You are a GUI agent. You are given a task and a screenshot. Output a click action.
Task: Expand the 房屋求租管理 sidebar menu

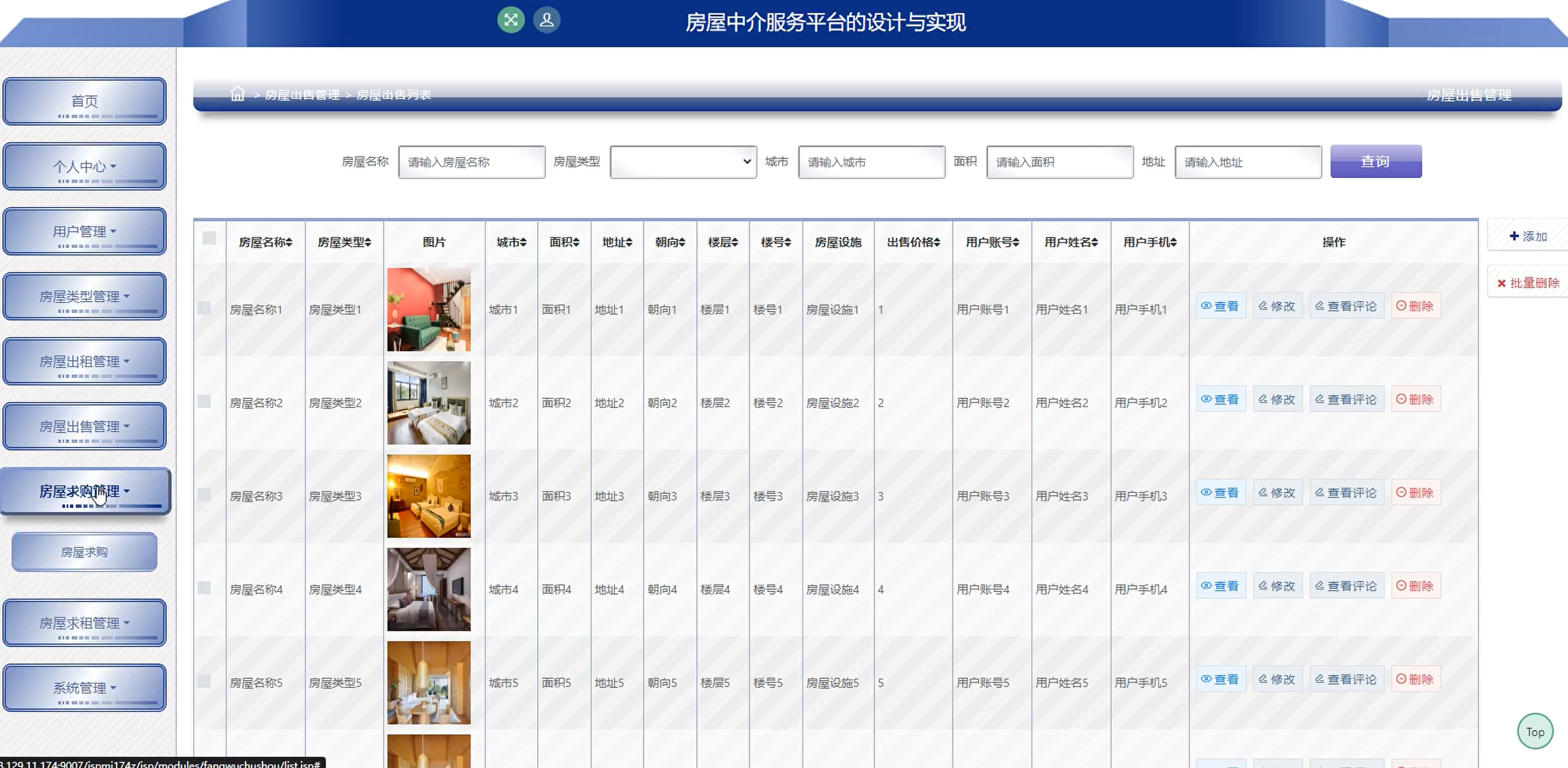(85, 623)
